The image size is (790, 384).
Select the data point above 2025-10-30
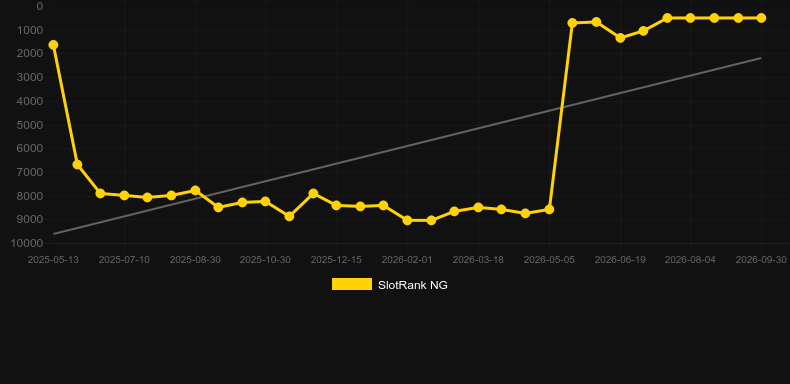pos(266,201)
